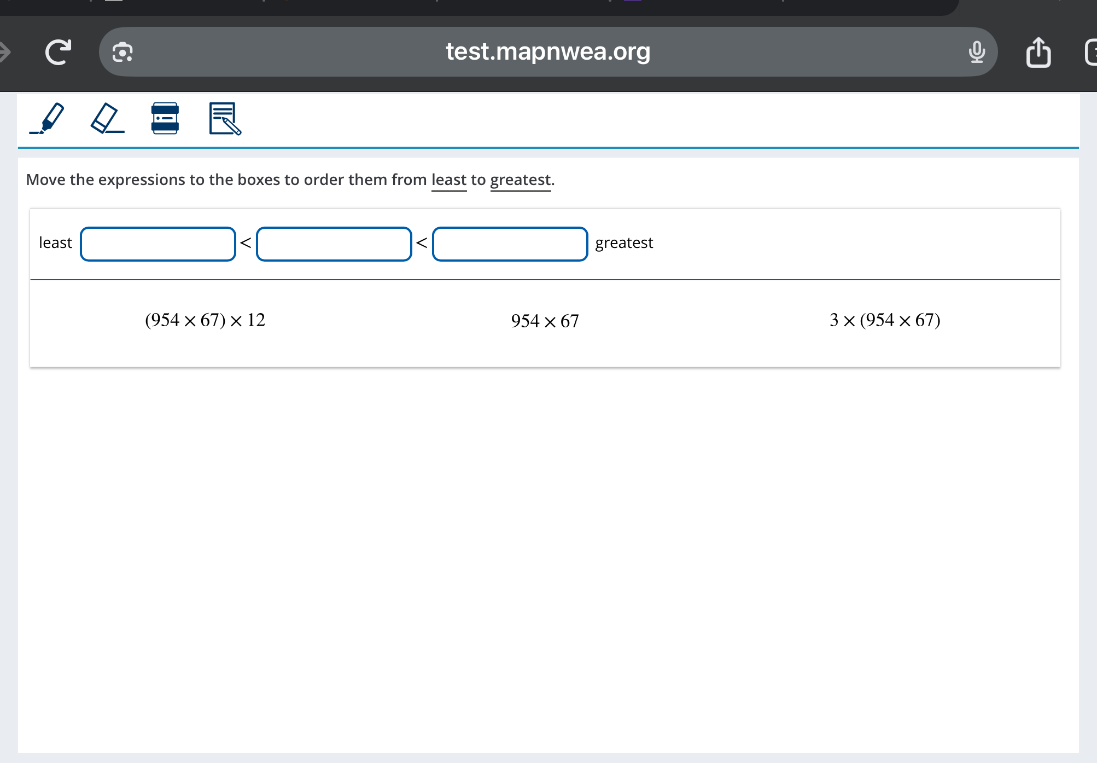Click the 'least' label beside first box
The image size is (1097, 763).
pyautogui.click(x=55, y=243)
